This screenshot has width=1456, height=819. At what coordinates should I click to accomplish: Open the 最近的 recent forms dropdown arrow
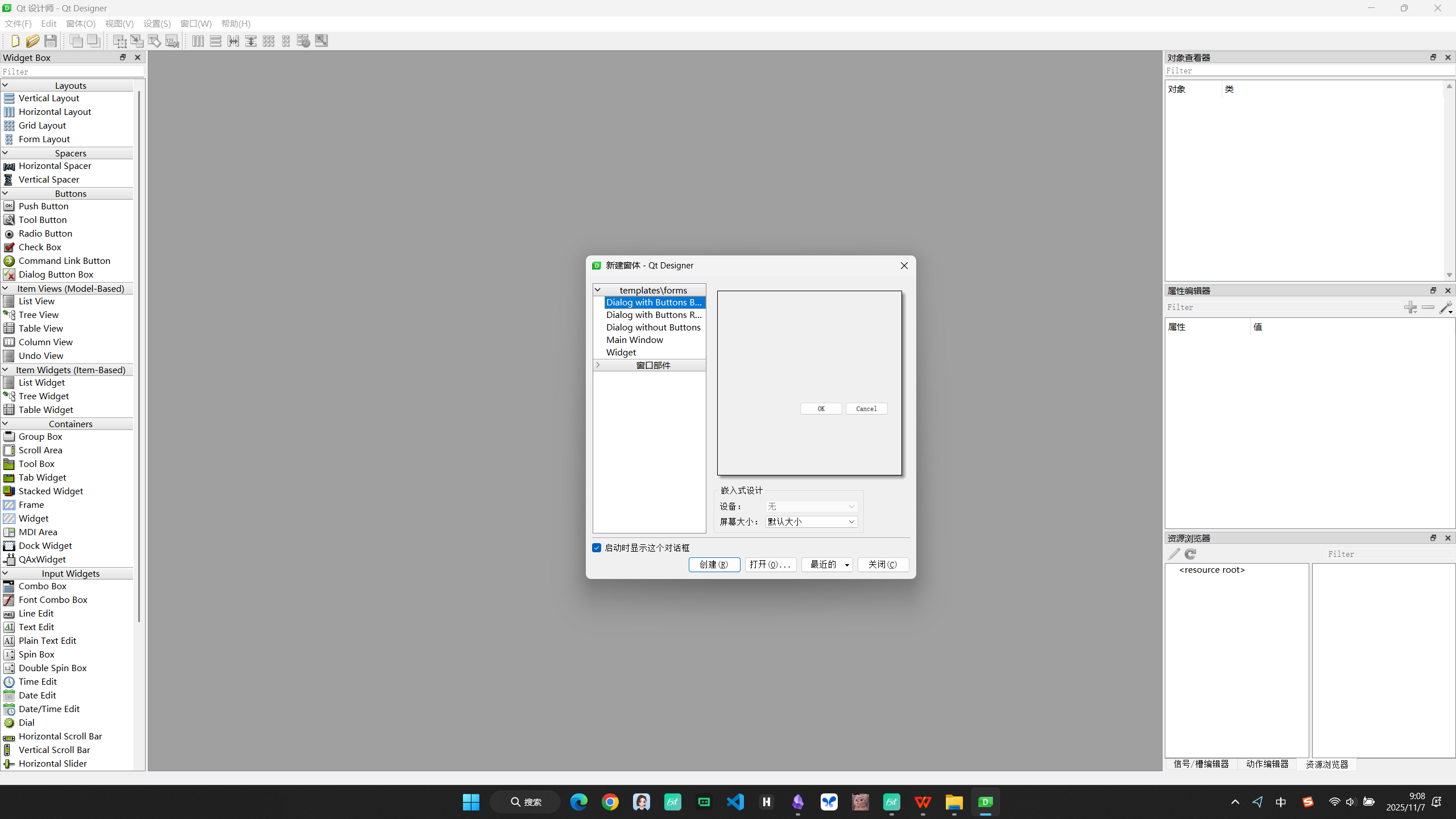click(x=847, y=565)
